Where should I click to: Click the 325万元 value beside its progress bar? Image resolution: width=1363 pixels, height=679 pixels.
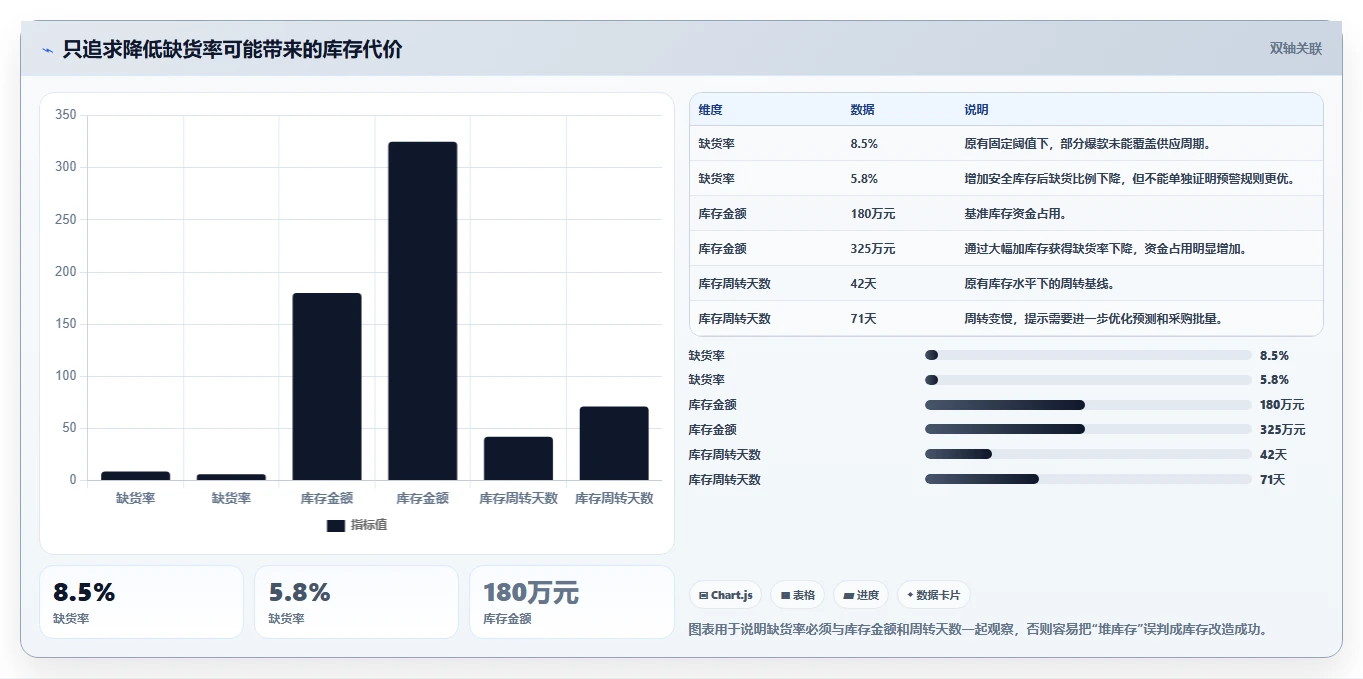[x=1283, y=430]
